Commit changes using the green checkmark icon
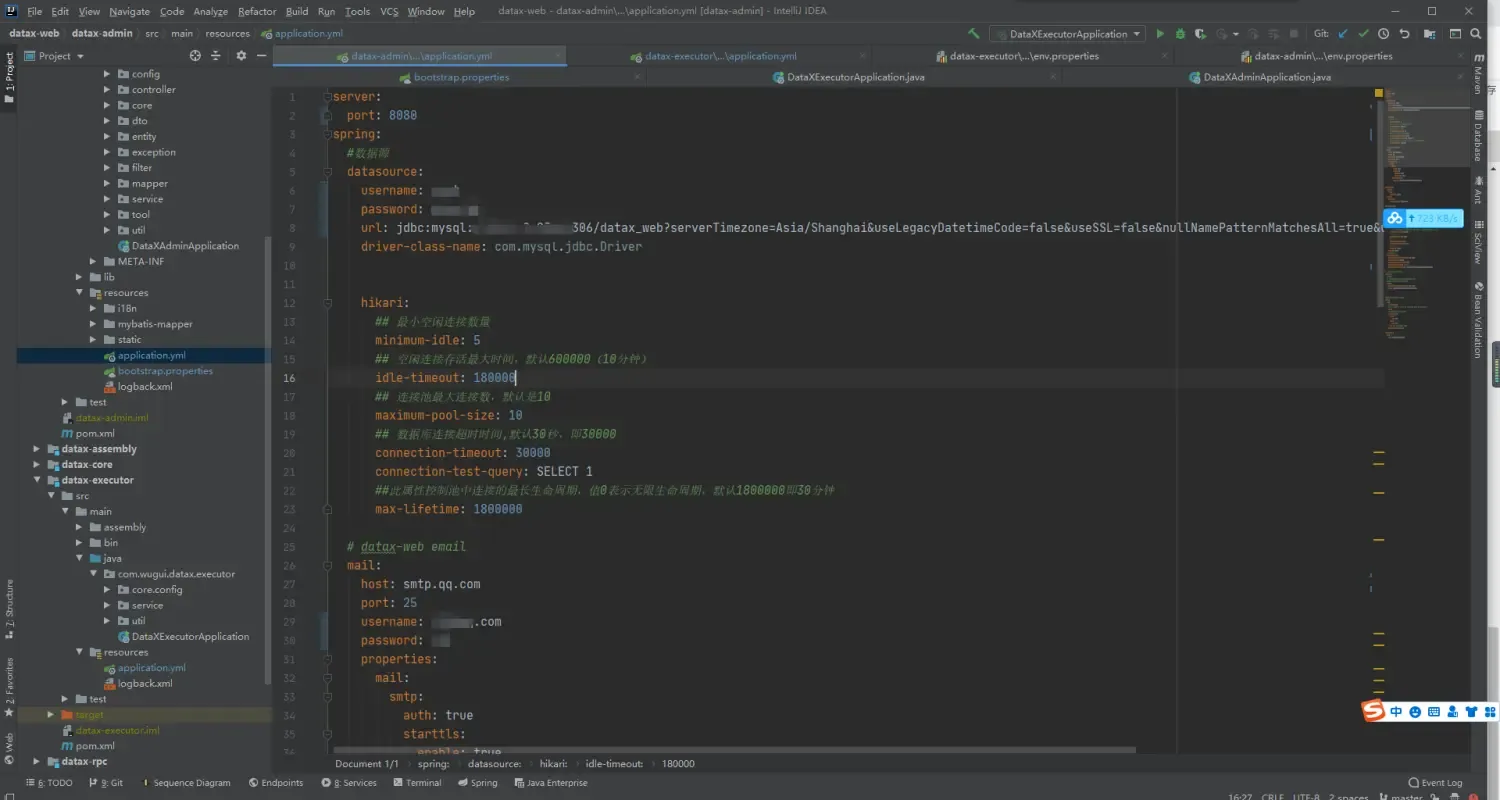1500x800 pixels. coord(1362,33)
